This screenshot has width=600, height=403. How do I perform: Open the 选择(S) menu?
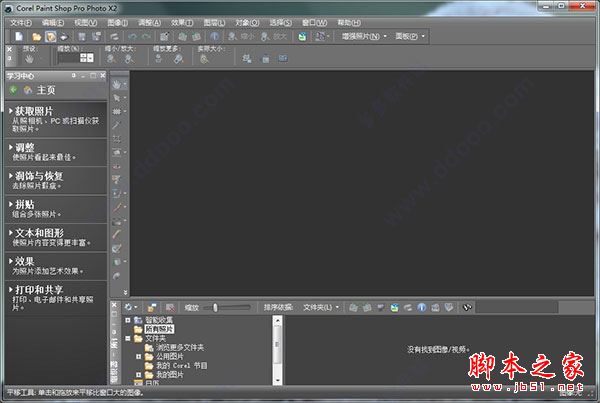click(280, 23)
